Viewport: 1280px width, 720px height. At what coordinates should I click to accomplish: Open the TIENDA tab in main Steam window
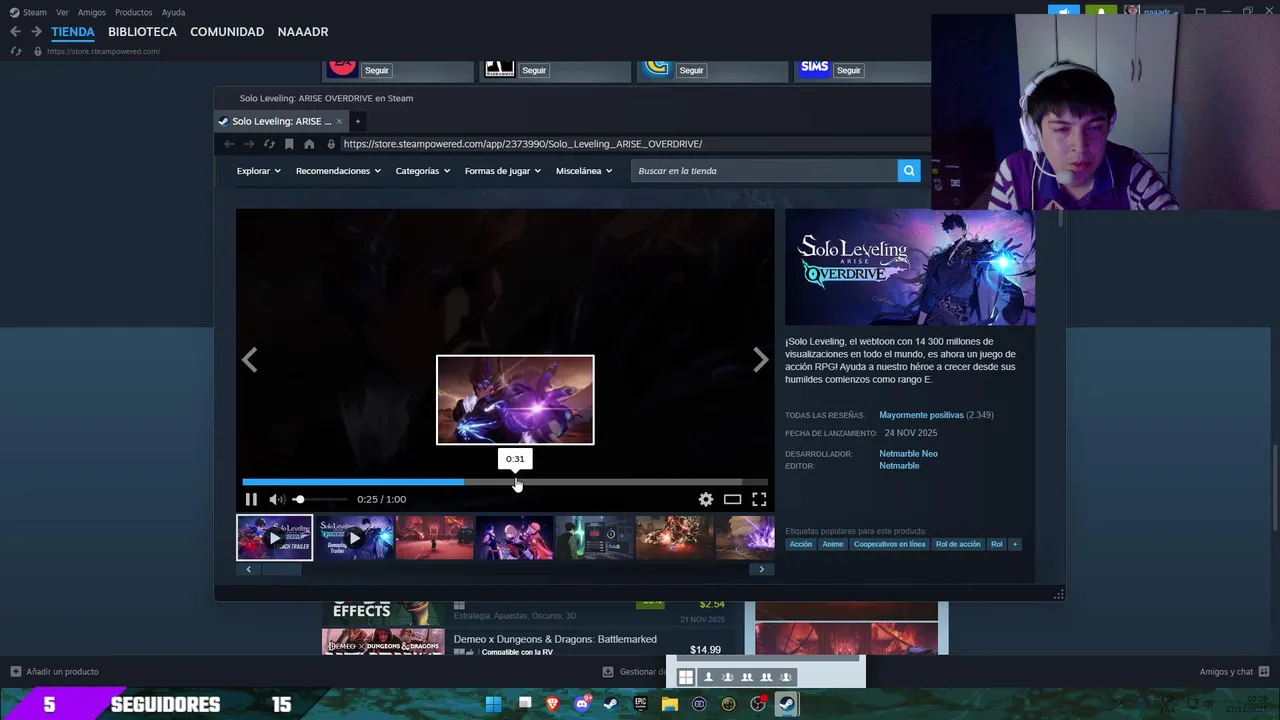click(x=73, y=32)
